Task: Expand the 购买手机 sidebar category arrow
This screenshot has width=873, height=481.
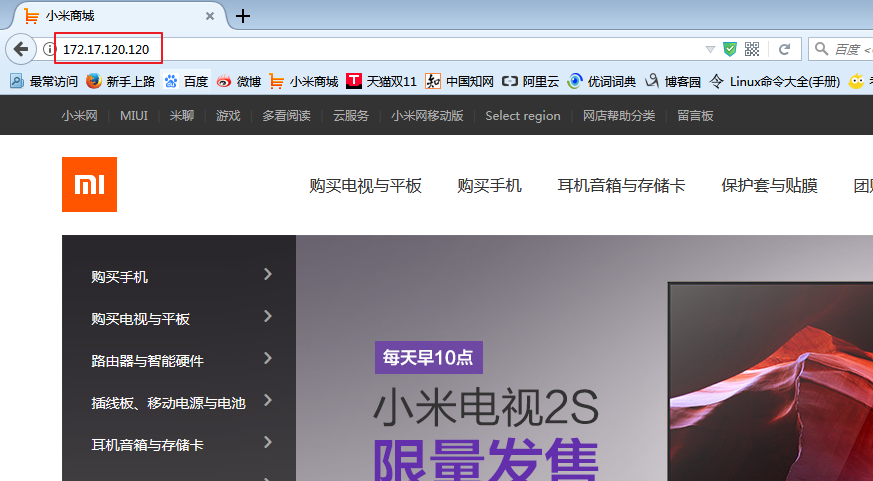Action: pyautogui.click(x=268, y=274)
